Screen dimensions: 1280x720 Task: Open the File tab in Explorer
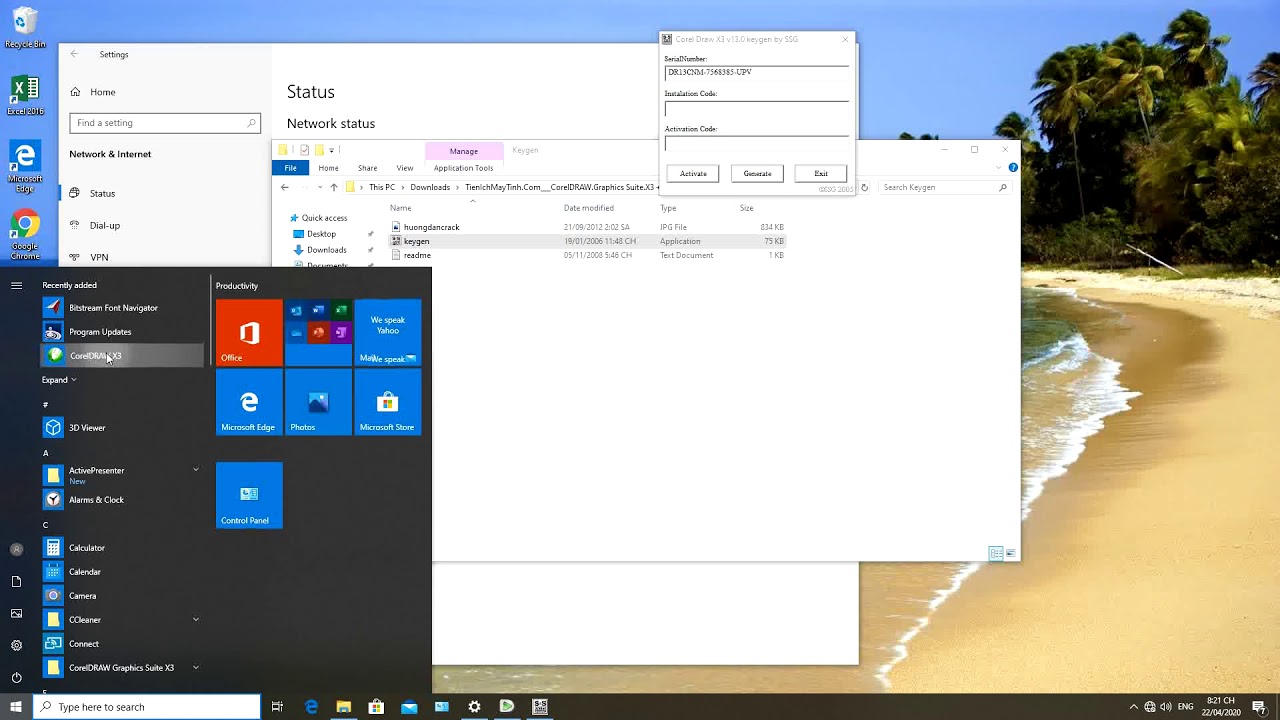[290, 168]
